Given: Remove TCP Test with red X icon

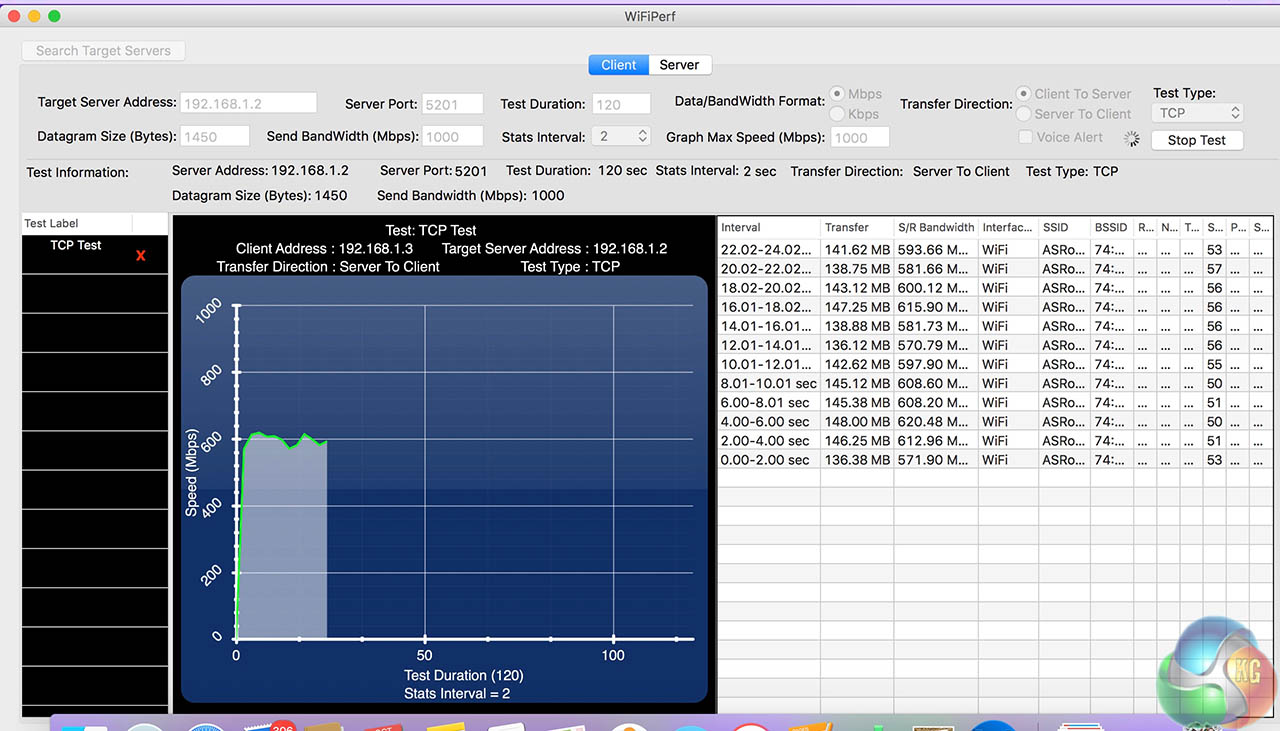Looking at the screenshot, I should [140, 256].
